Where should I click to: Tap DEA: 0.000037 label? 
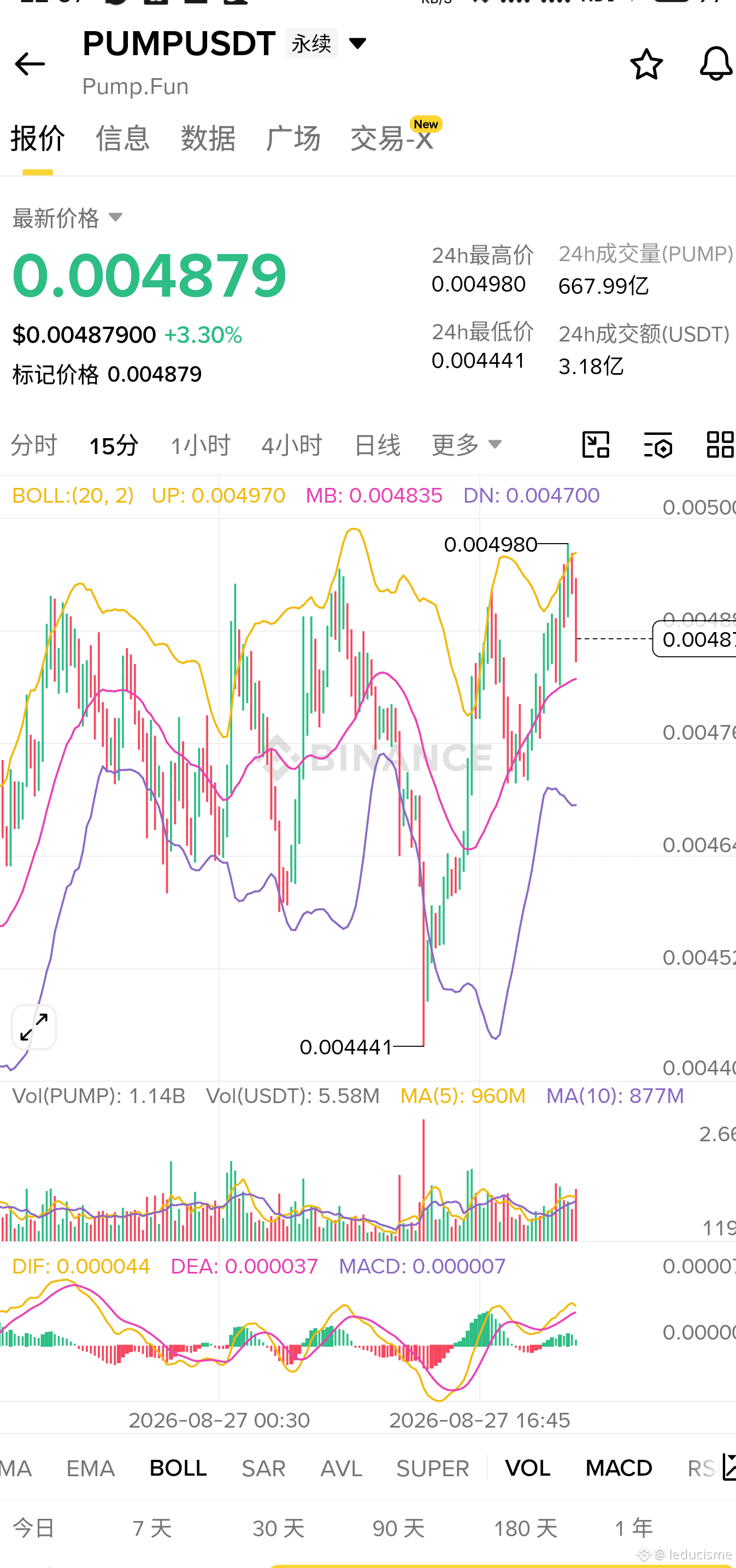click(x=244, y=1266)
